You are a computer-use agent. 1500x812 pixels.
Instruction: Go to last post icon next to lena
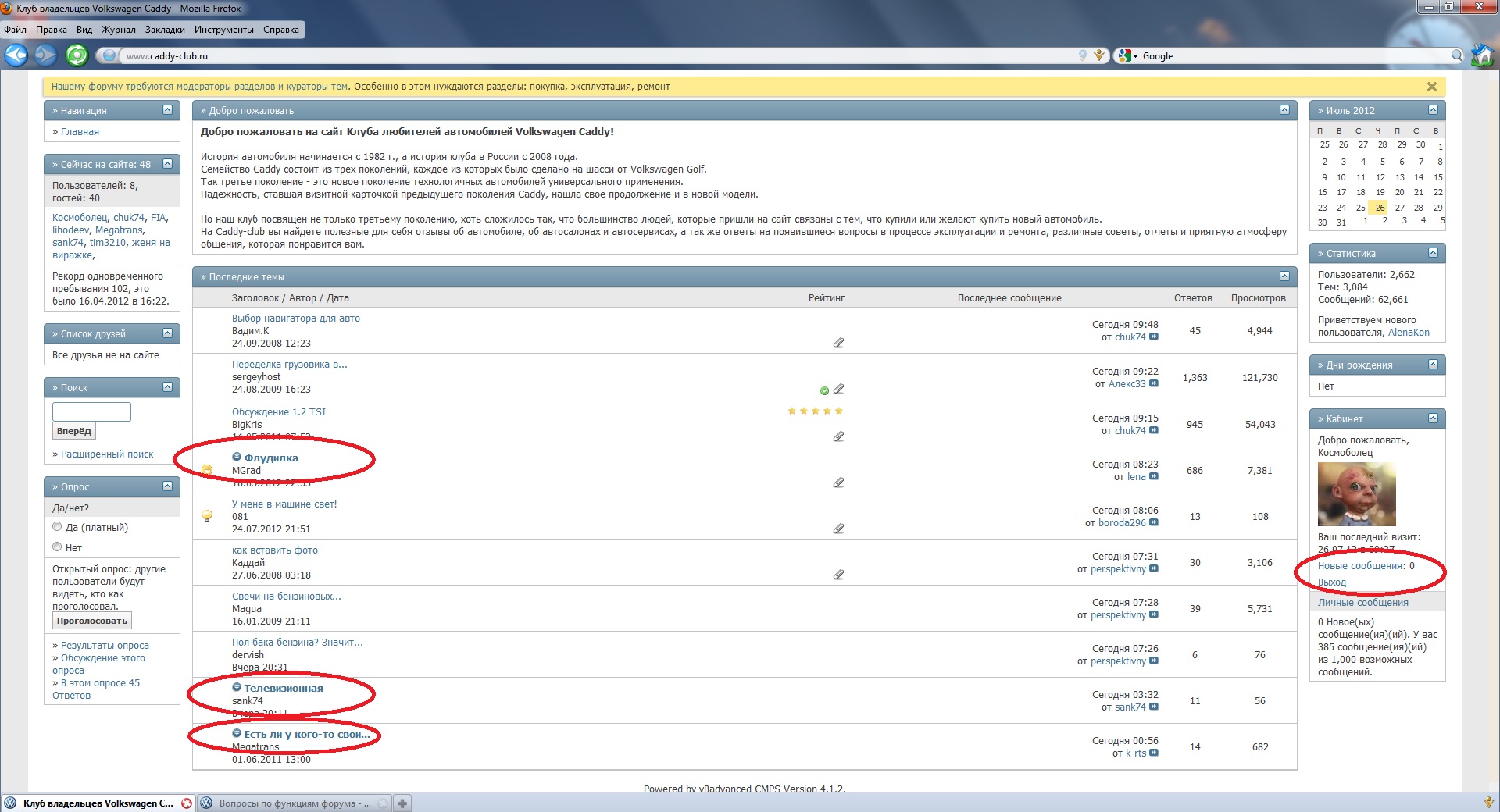[x=1154, y=477]
